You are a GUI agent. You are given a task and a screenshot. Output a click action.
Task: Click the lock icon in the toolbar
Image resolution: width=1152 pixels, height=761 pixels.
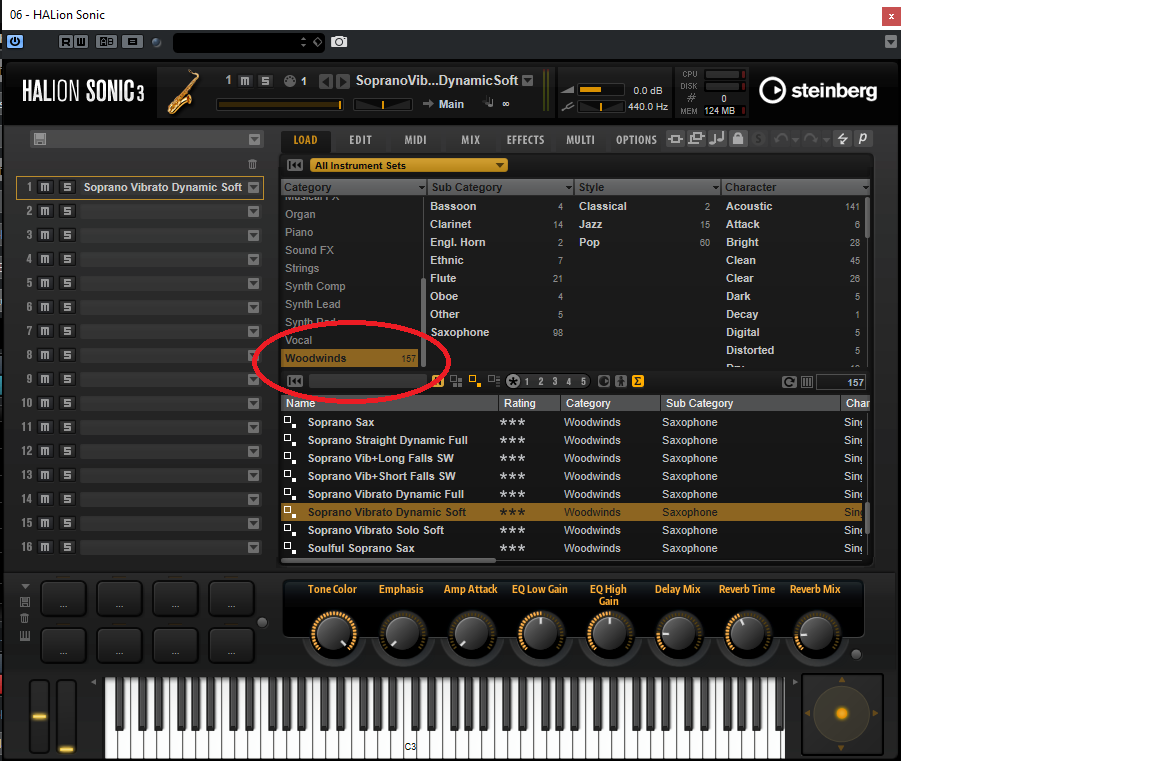[x=738, y=138]
